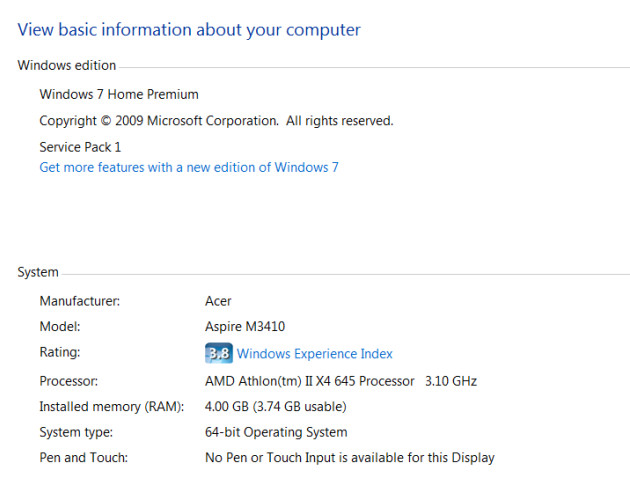The width and height of the screenshot is (630, 488).
Task: Select the Windows edition section header
Action: [67, 66]
